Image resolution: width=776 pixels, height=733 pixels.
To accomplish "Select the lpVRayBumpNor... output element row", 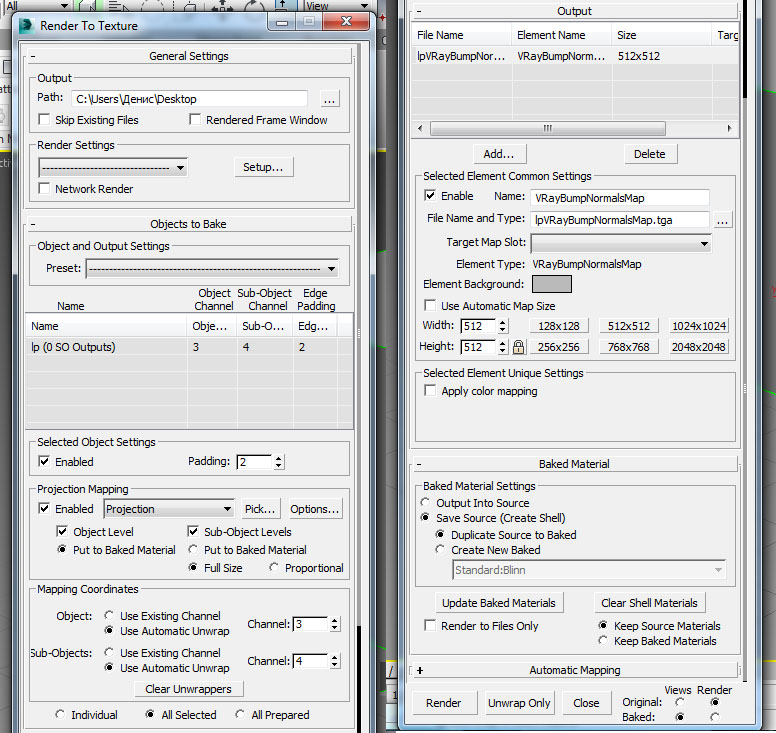I will (x=575, y=56).
